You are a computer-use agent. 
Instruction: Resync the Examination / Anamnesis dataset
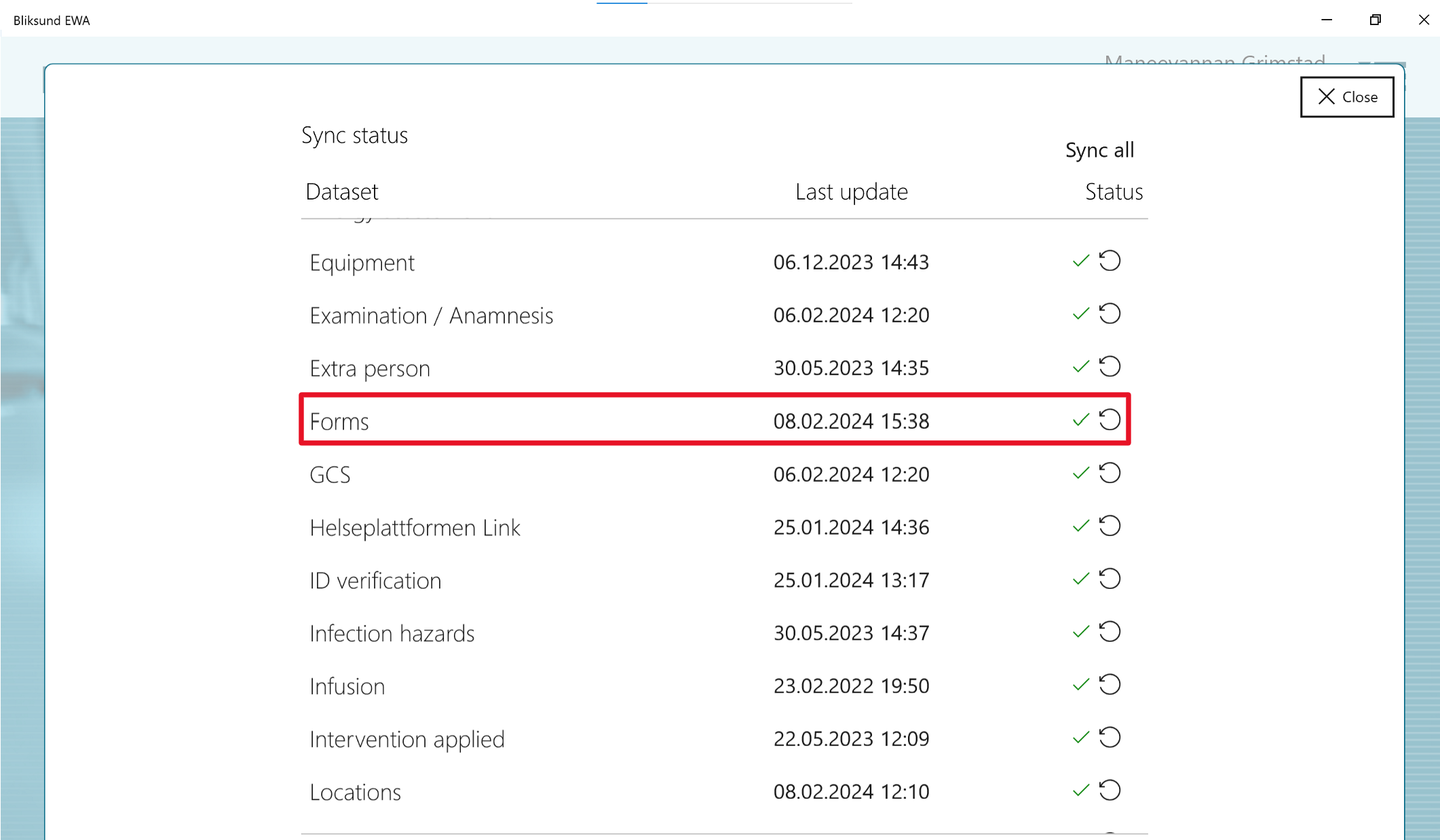coord(1110,314)
